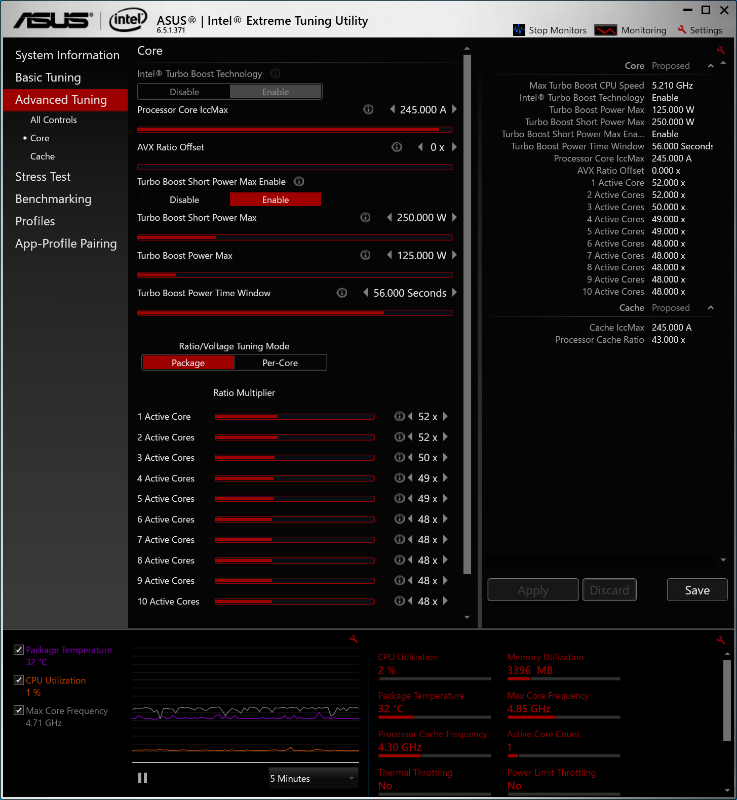Click on Turbo Boost Power Time Window slider
Viewport: 737px width, 800px height.
coord(295,313)
